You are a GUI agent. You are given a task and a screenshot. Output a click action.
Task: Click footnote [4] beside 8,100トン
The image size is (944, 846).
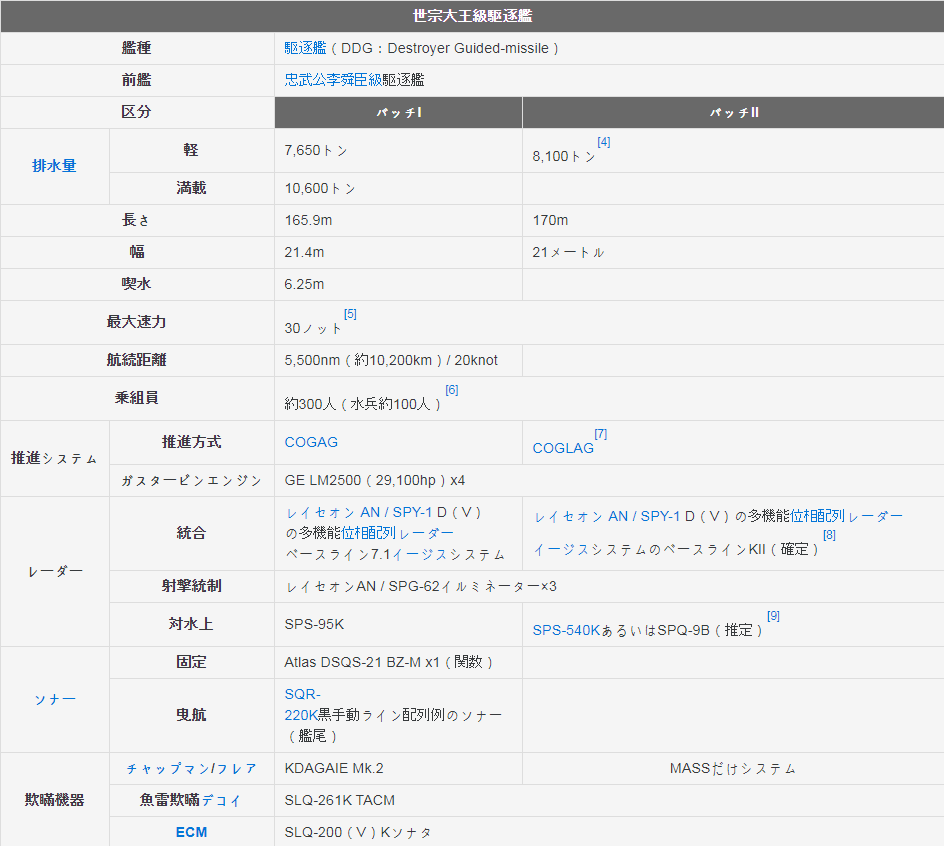(603, 142)
